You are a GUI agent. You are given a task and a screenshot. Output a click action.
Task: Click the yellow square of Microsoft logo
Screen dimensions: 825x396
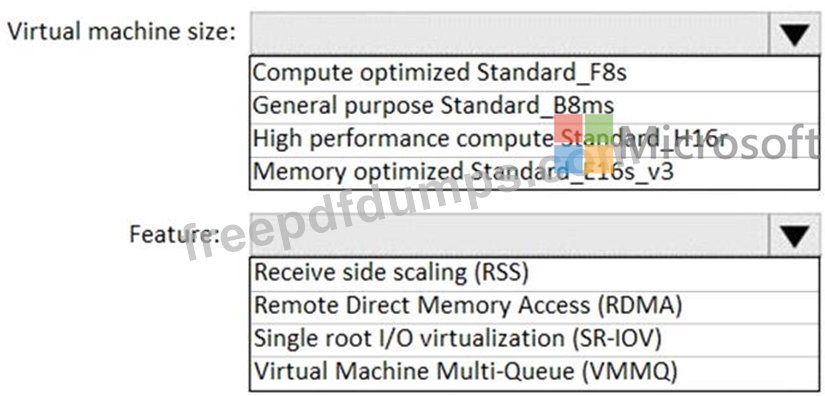[599, 159]
